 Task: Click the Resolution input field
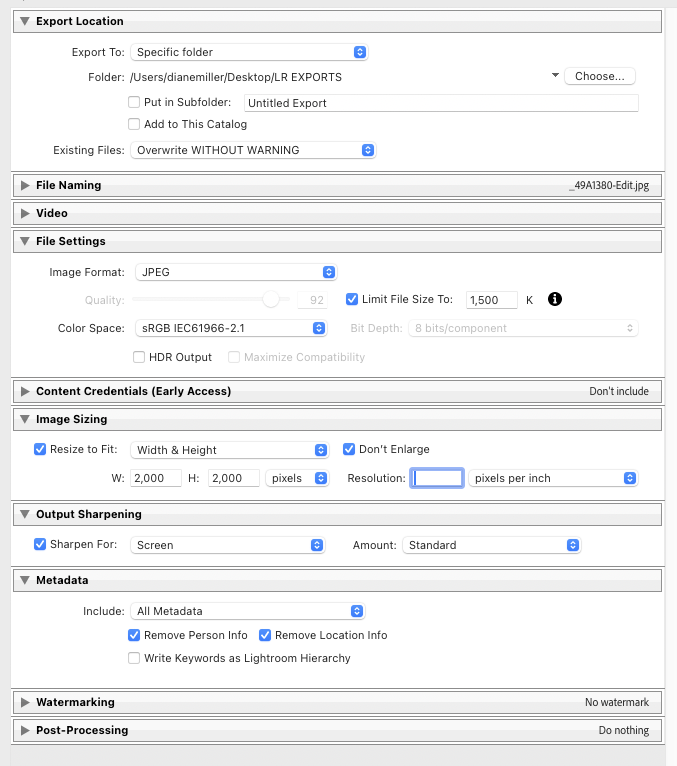437,478
